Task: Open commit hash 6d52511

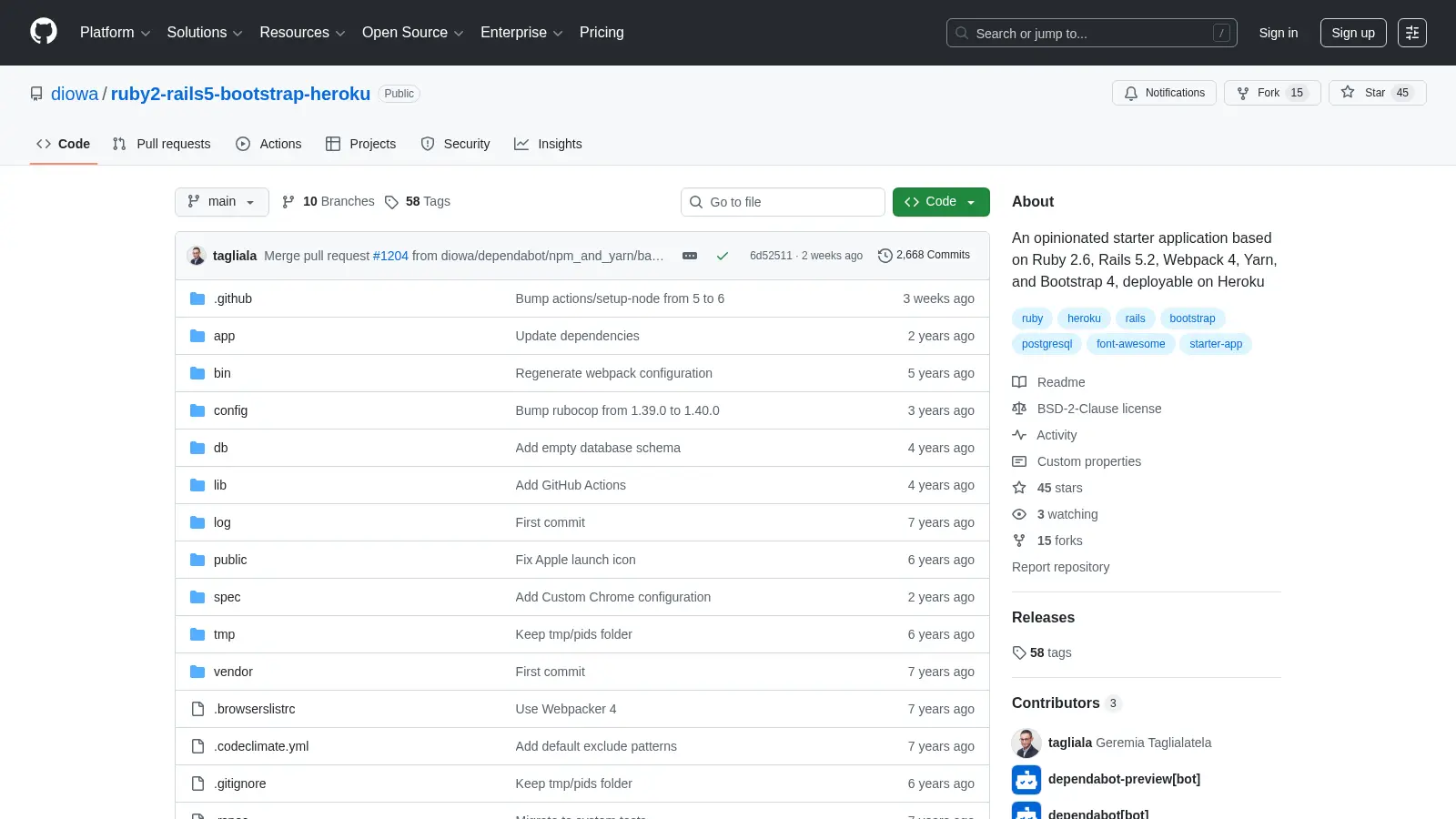Action: click(771, 256)
